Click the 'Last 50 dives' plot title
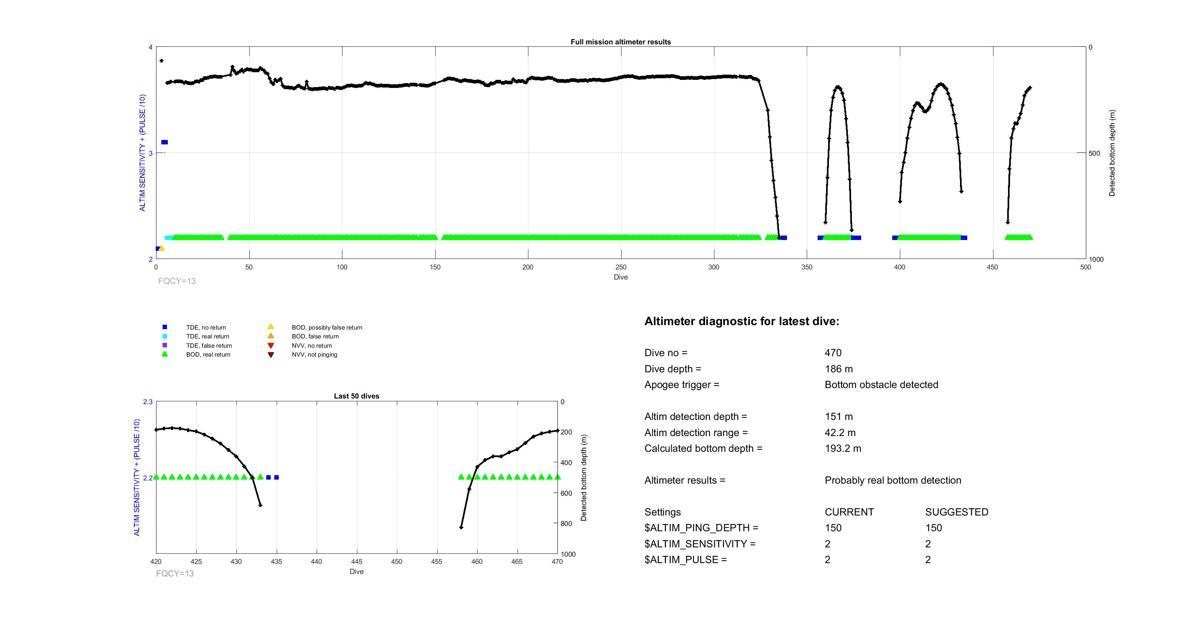The width and height of the screenshot is (1200, 622). [x=357, y=396]
